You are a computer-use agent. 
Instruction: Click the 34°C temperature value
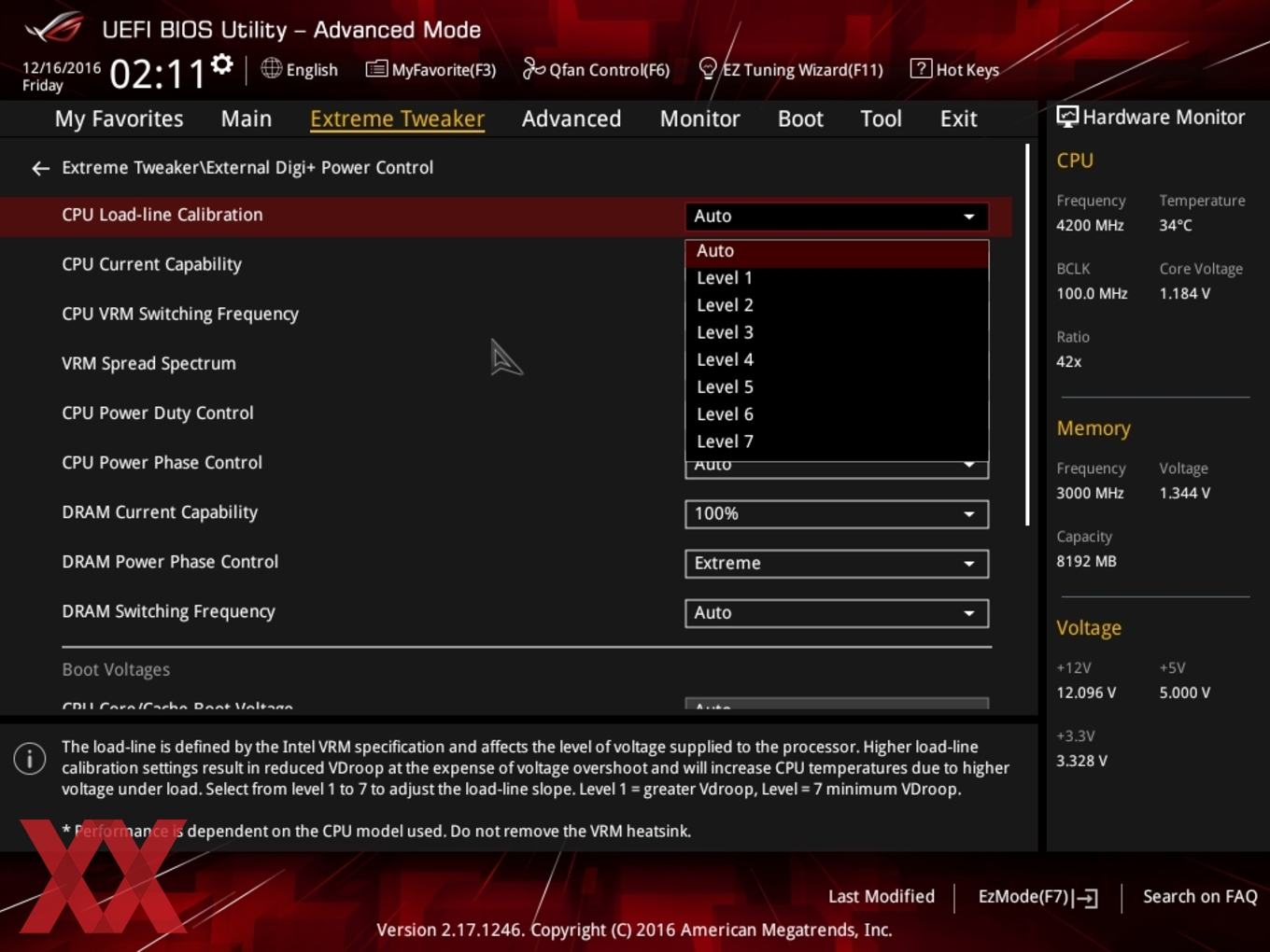1176,225
